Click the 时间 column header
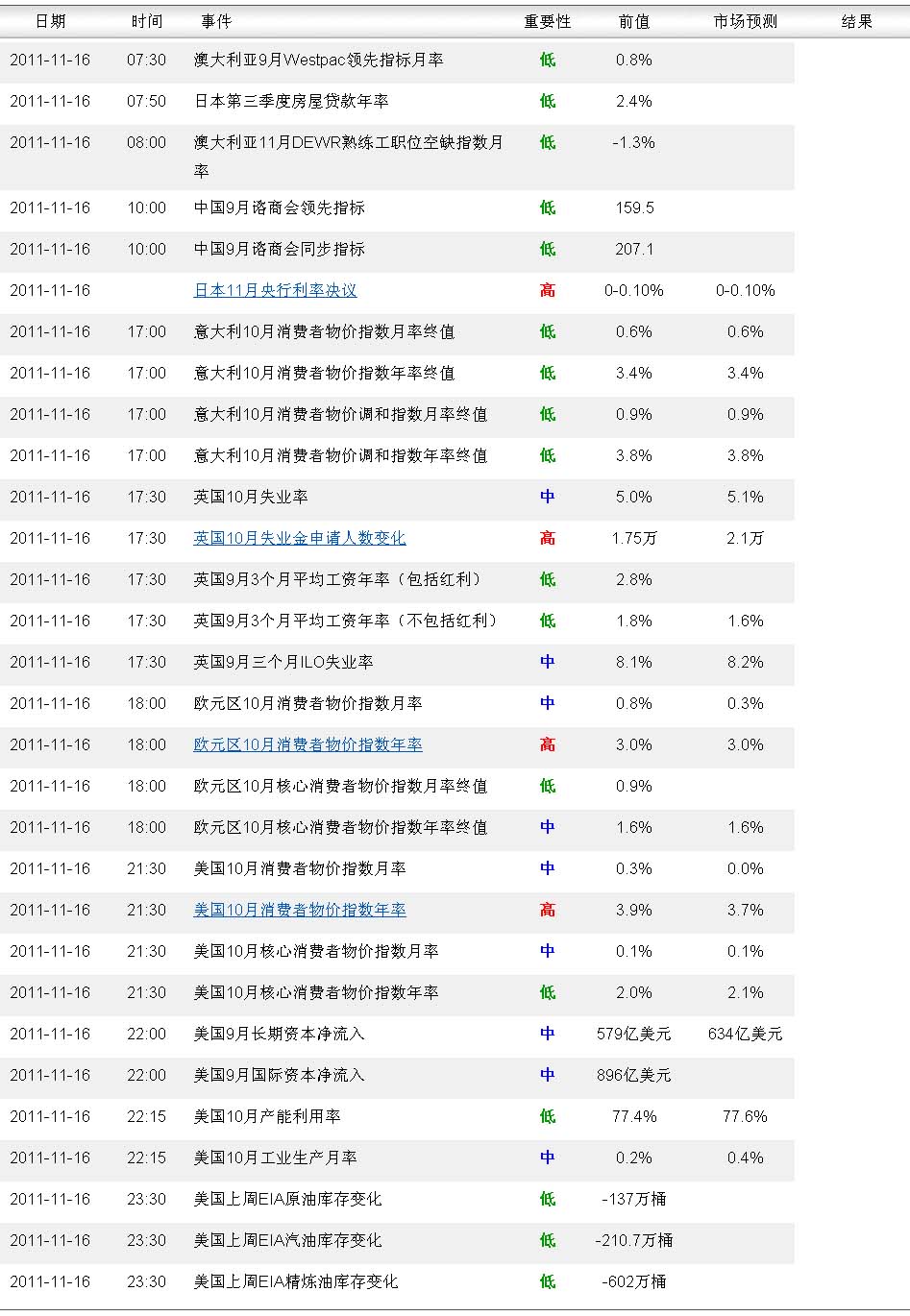The image size is (910, 1316). point(147,21)
